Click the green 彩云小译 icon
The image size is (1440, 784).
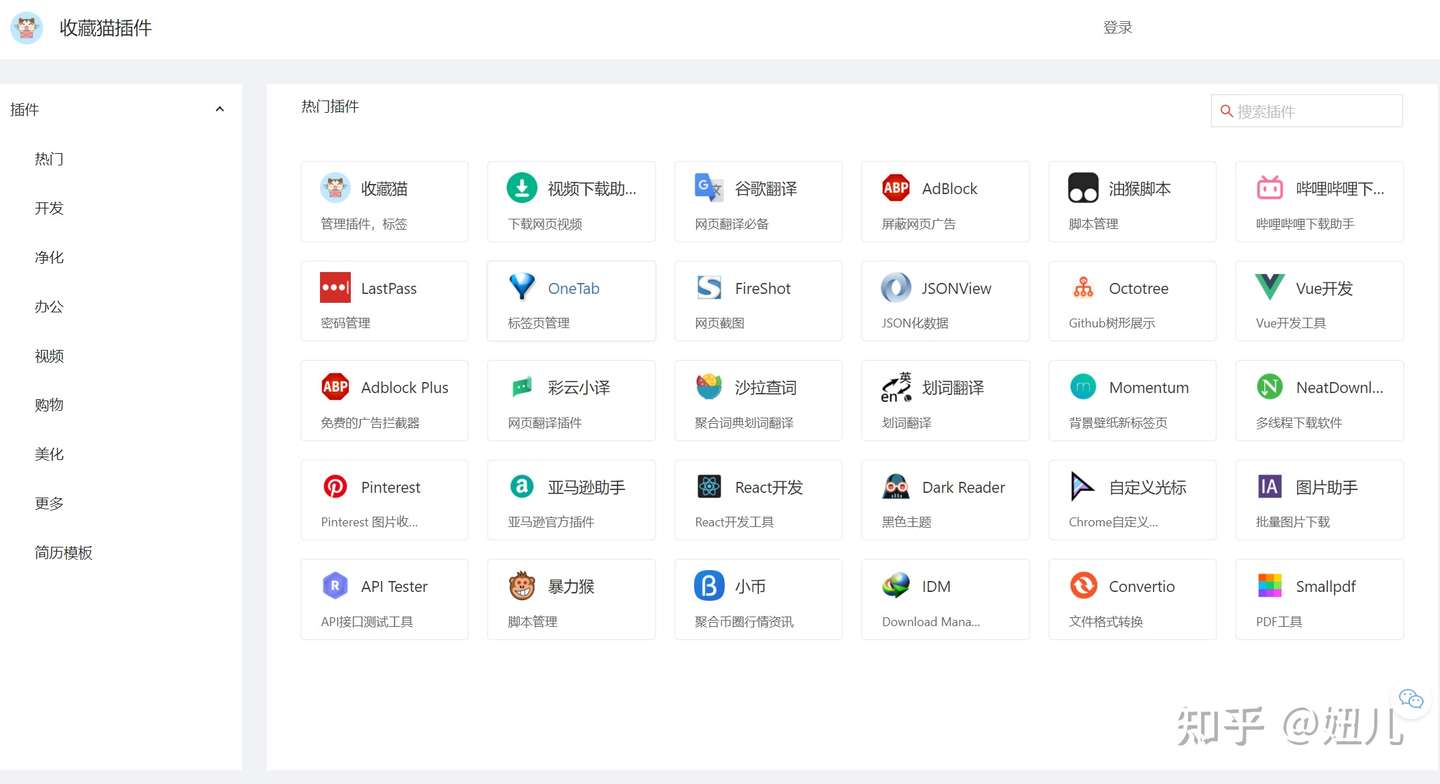pos(522,386)
